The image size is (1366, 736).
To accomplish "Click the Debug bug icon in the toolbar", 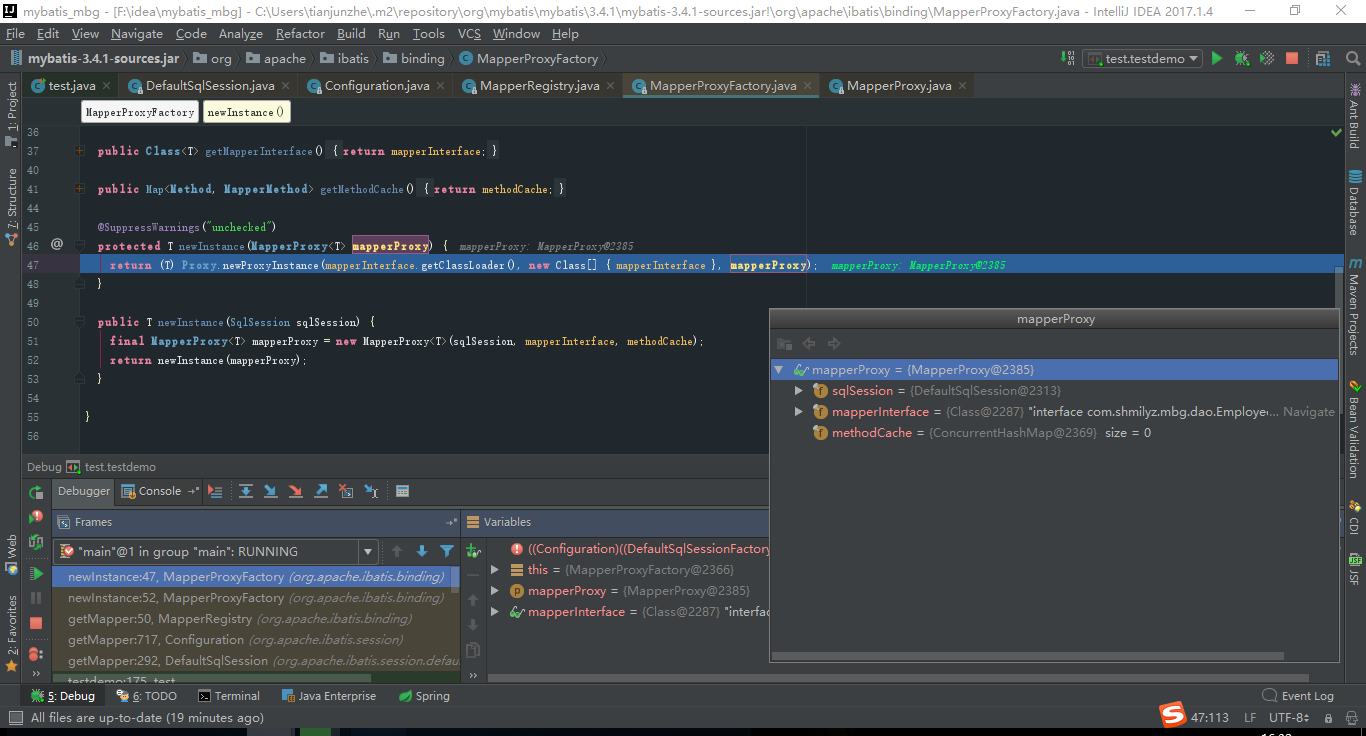I will (x=1241, y=58).
